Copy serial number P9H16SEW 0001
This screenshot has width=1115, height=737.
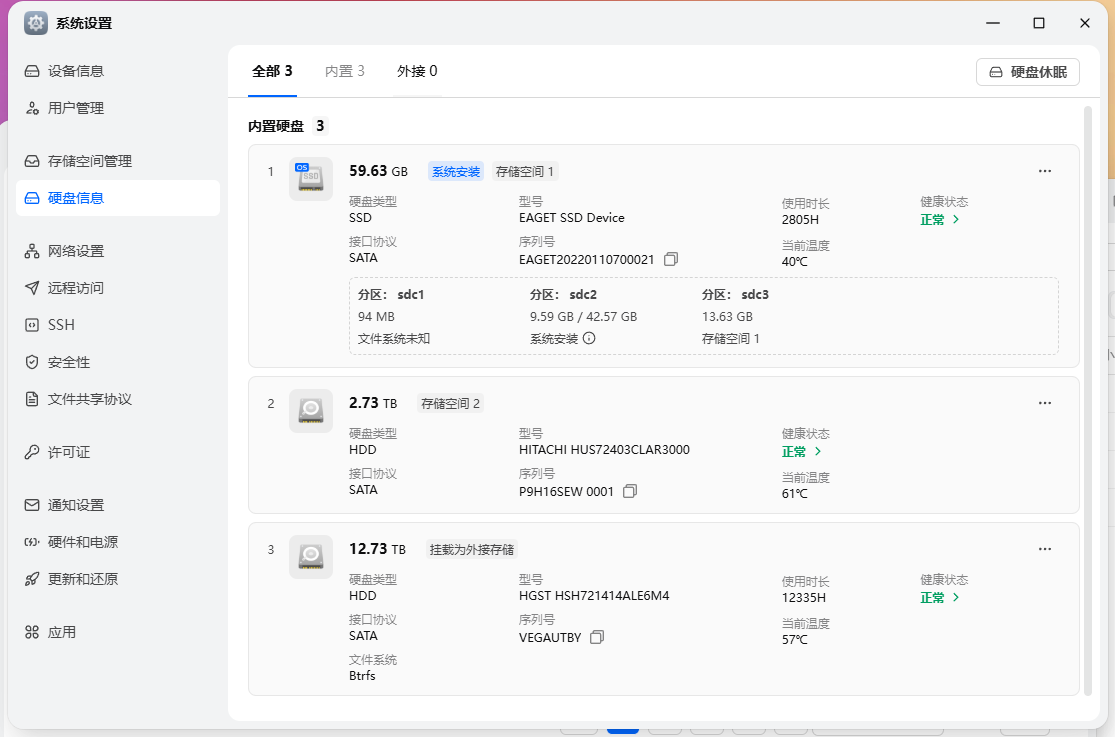coord(630,491)
